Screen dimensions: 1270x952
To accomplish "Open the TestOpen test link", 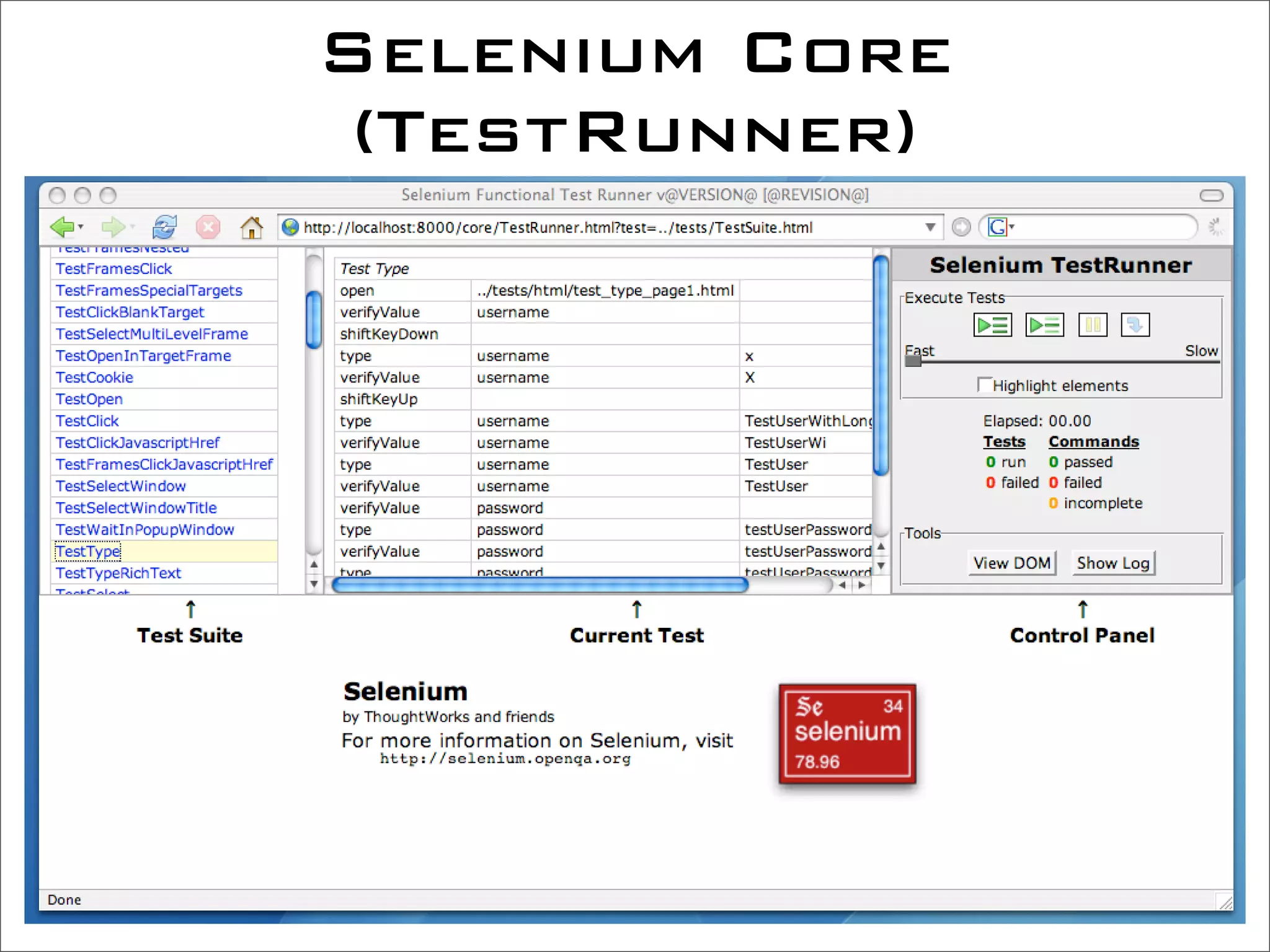I will click(89, 399).
